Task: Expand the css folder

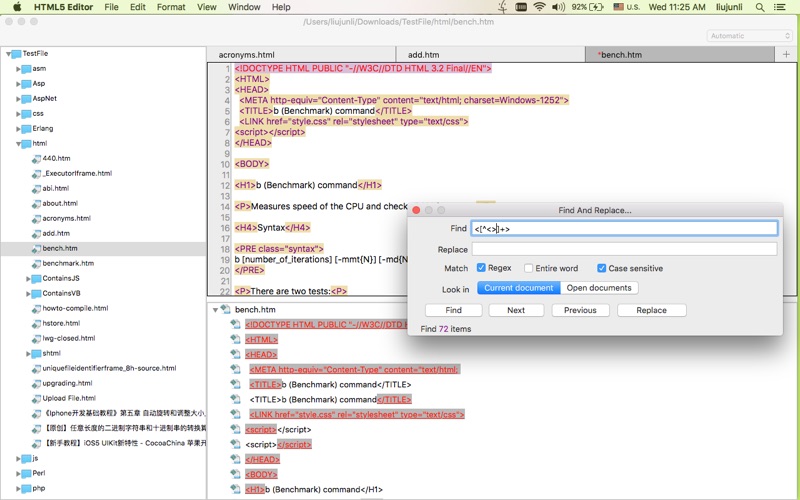Action: [x=18, y=114]
